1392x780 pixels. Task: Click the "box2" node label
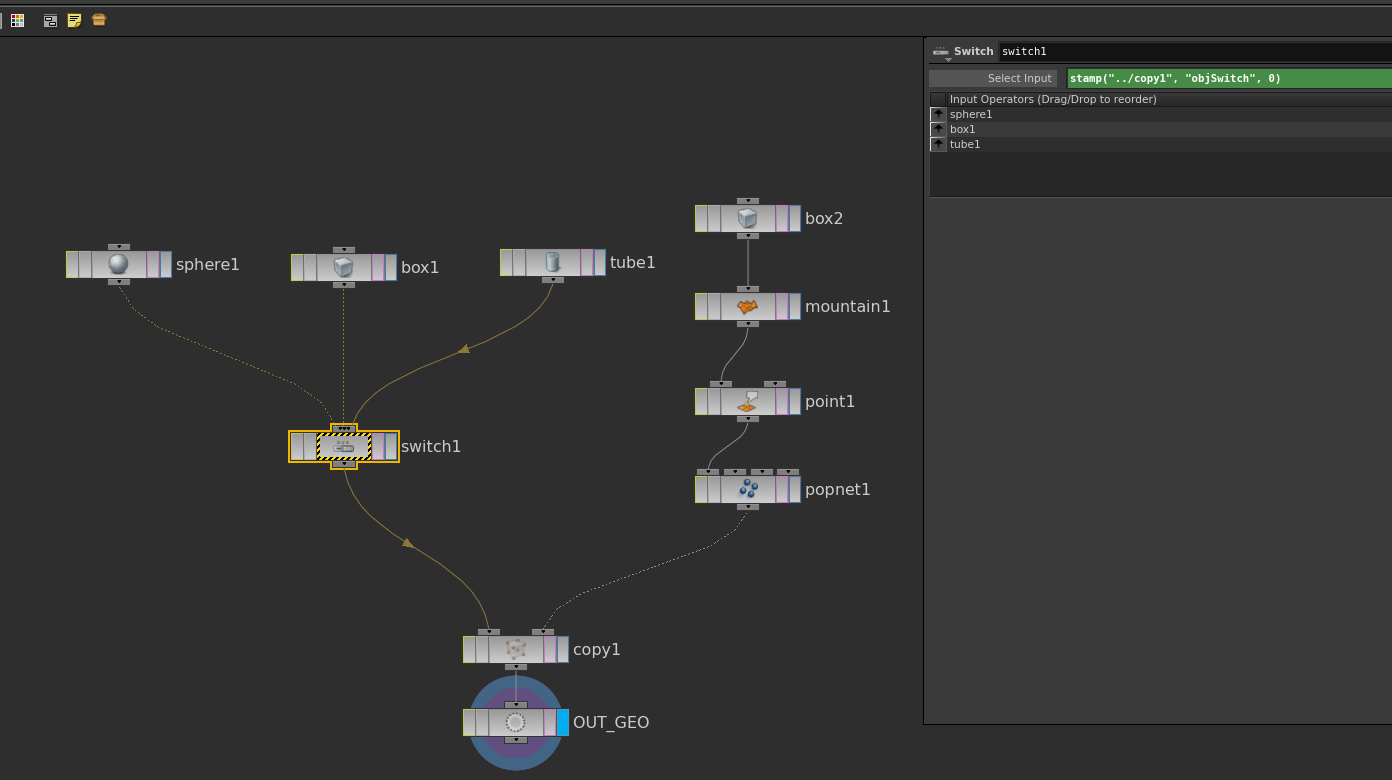click(x=824, y=219)
